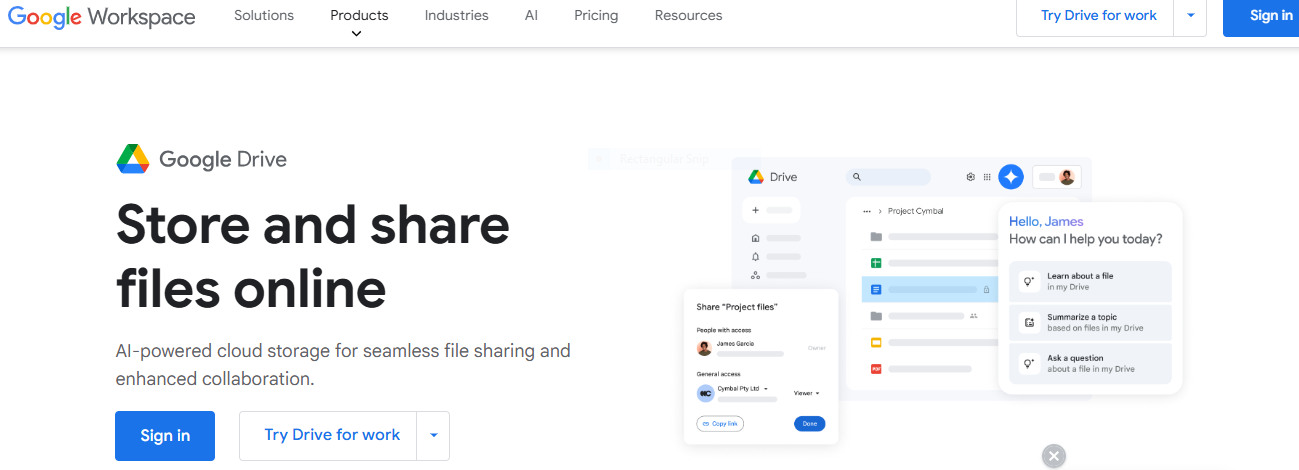This screenshot has width=1299, height=470.
Task: Click the Drive logo in the mockup window
Action: (x=756, y=177)
